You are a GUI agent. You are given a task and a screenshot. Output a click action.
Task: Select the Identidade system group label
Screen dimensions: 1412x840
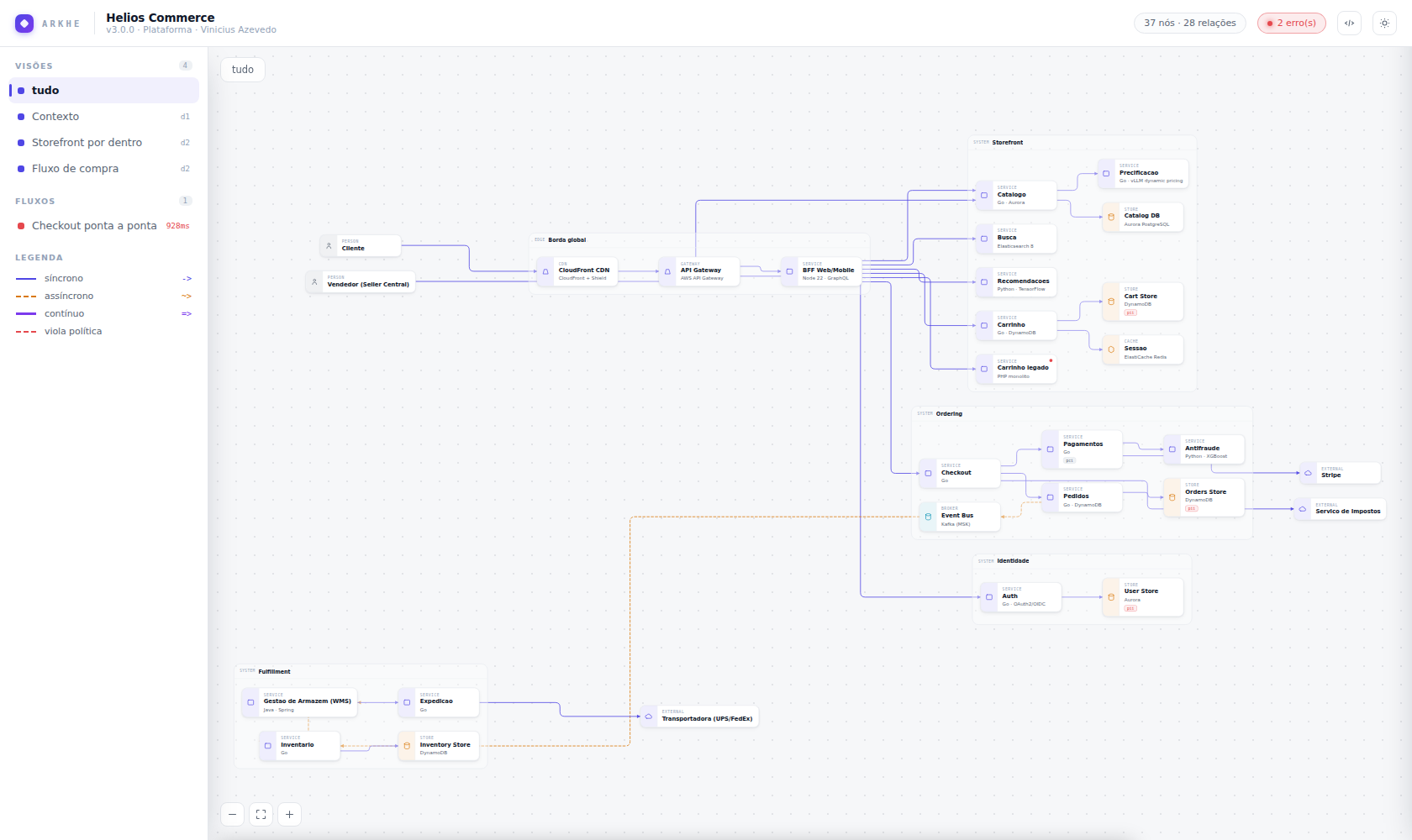click(x=1013, y=561)
